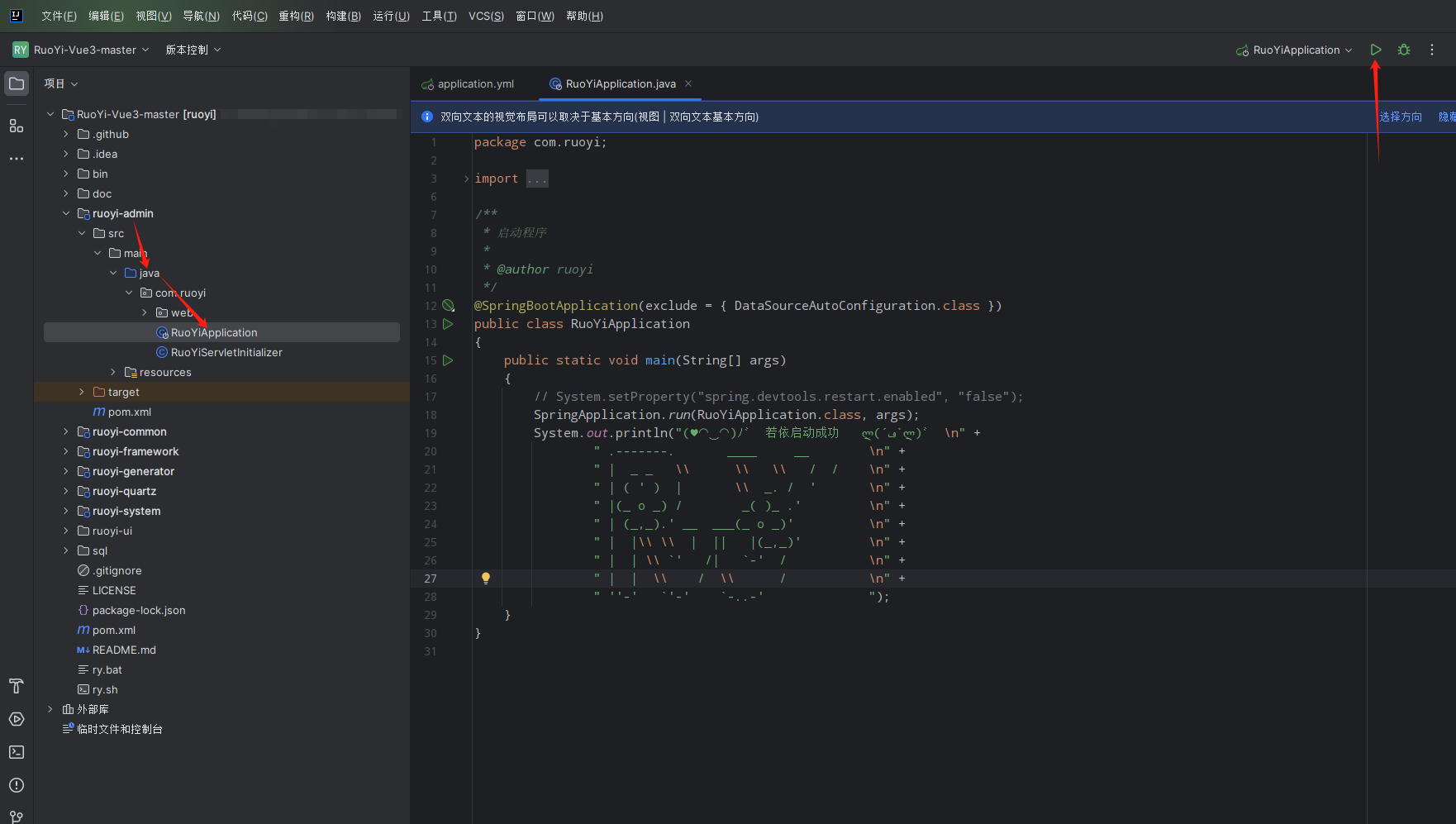The height and width of the screenshot is (824, 1456).
Task: Expand the web package
Action: coord(145,312)
